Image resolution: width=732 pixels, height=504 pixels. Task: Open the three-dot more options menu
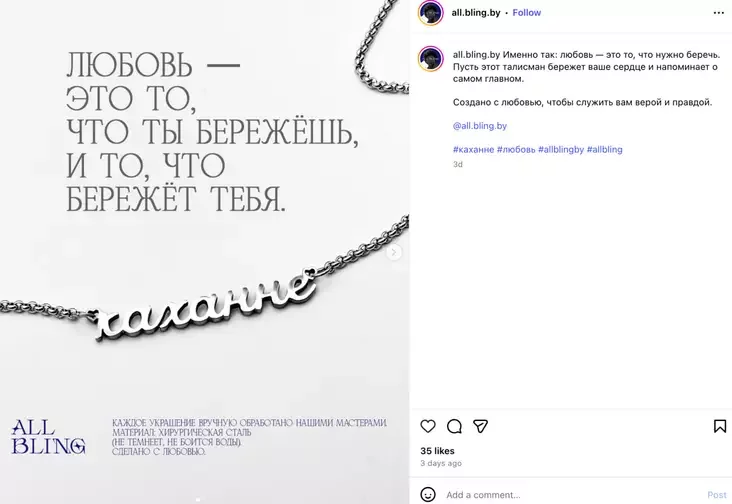(x=719, y=13)
